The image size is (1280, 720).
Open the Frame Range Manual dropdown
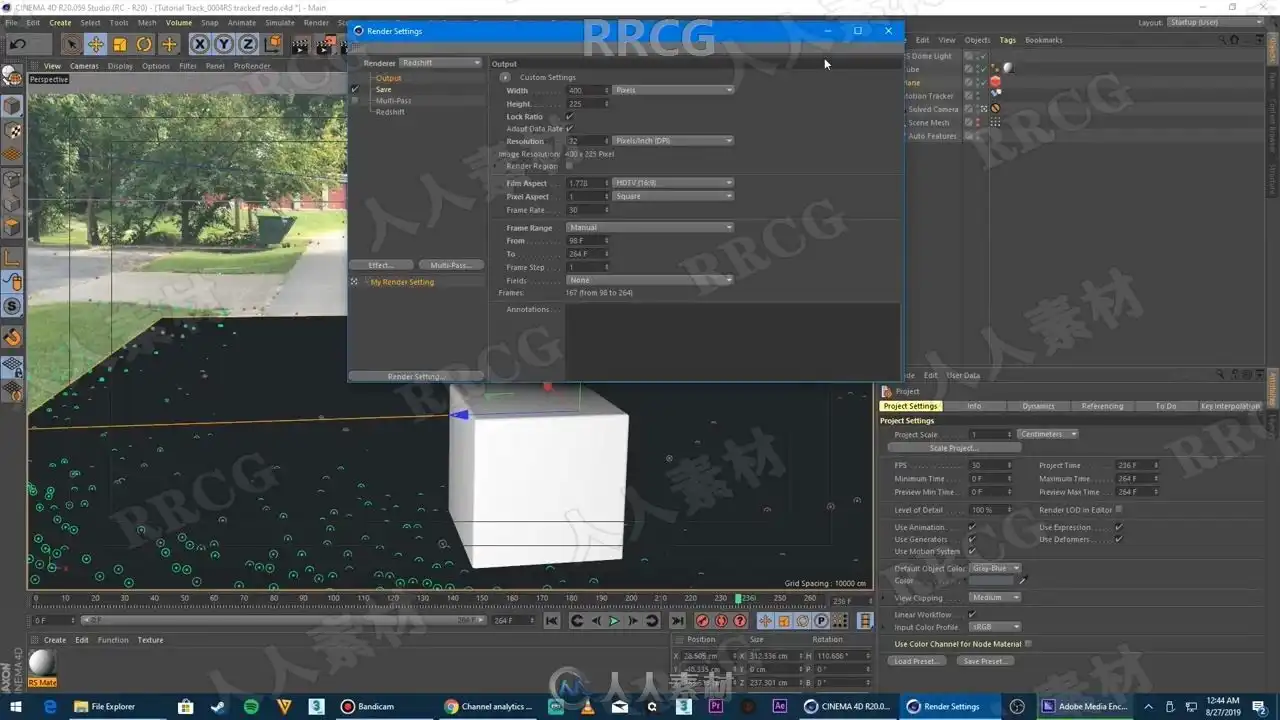click(650, 228)
